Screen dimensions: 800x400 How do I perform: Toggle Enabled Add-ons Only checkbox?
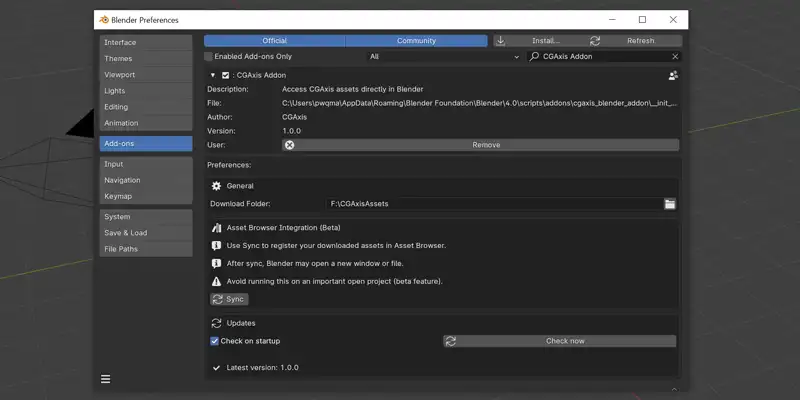click(x=209, y=57)
